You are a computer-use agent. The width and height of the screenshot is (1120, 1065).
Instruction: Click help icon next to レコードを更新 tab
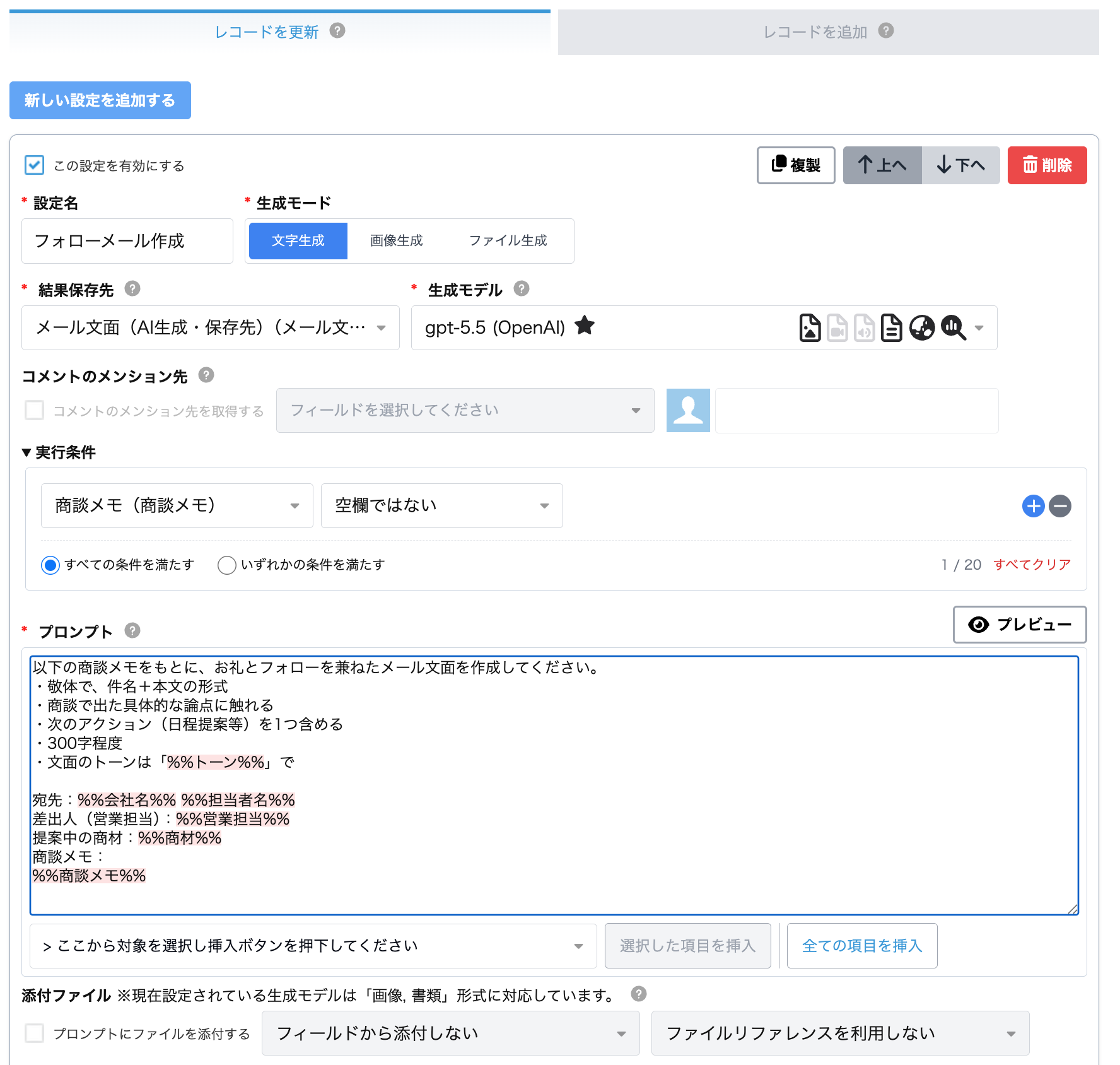coord(337,30)
